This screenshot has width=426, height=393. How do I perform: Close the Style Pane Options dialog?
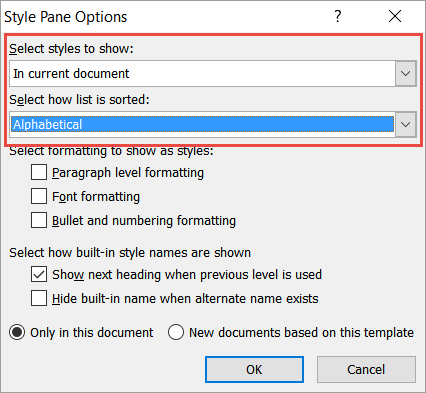click(395, 16)
